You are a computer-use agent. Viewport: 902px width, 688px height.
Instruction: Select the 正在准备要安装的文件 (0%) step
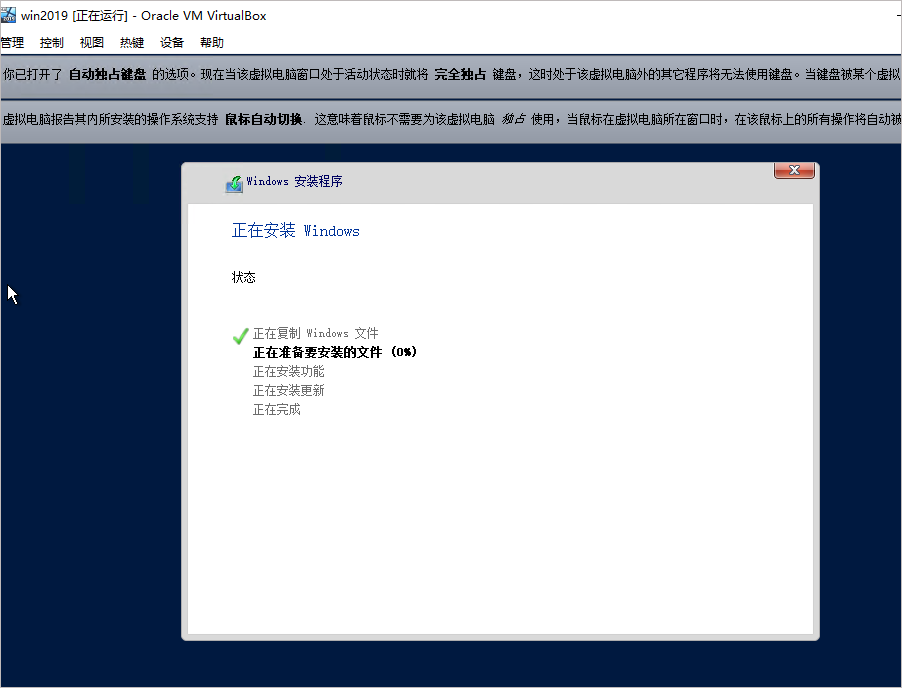pos(335,352)
